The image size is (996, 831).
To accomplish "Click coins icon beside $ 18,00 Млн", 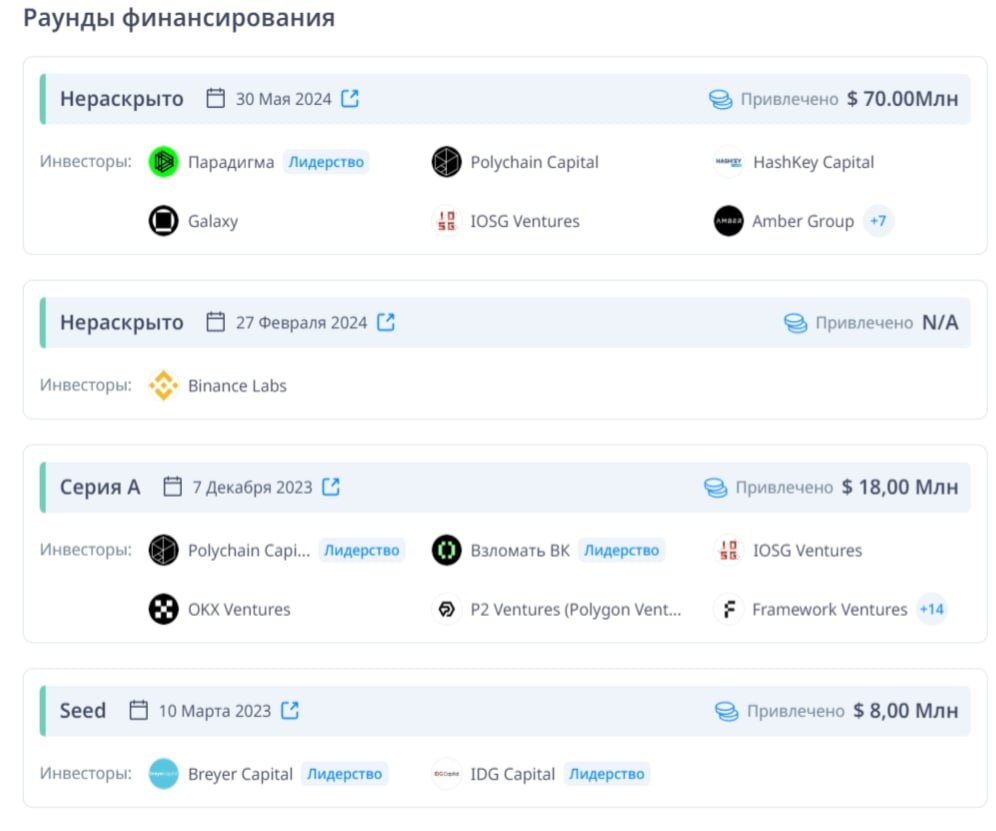I will (715, 487).
